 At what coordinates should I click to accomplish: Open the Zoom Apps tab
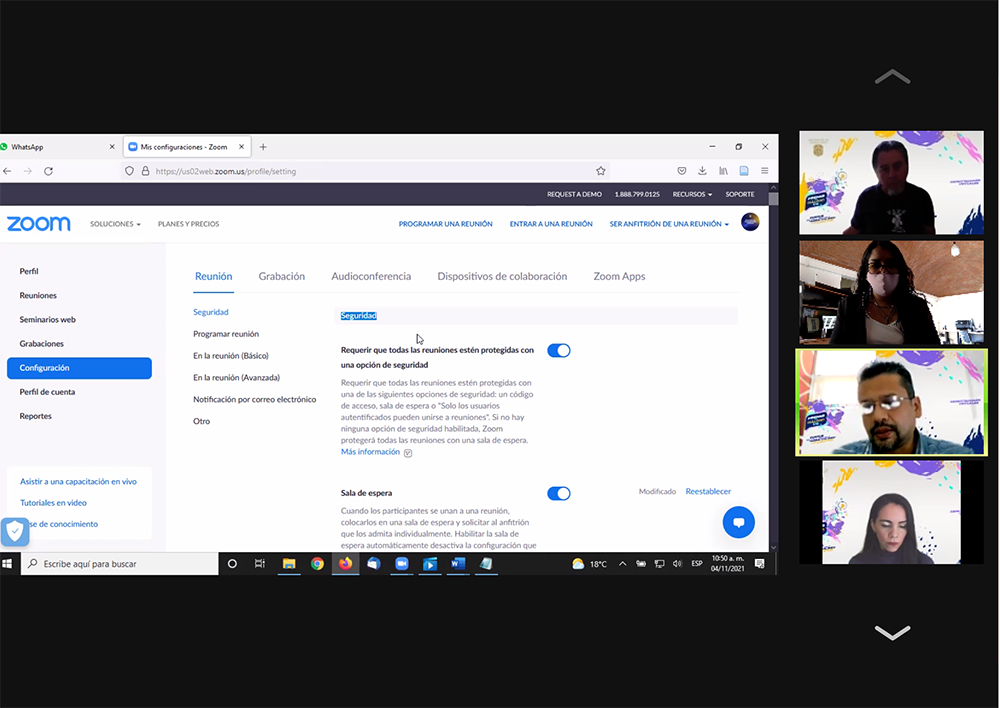click(619, 276)
